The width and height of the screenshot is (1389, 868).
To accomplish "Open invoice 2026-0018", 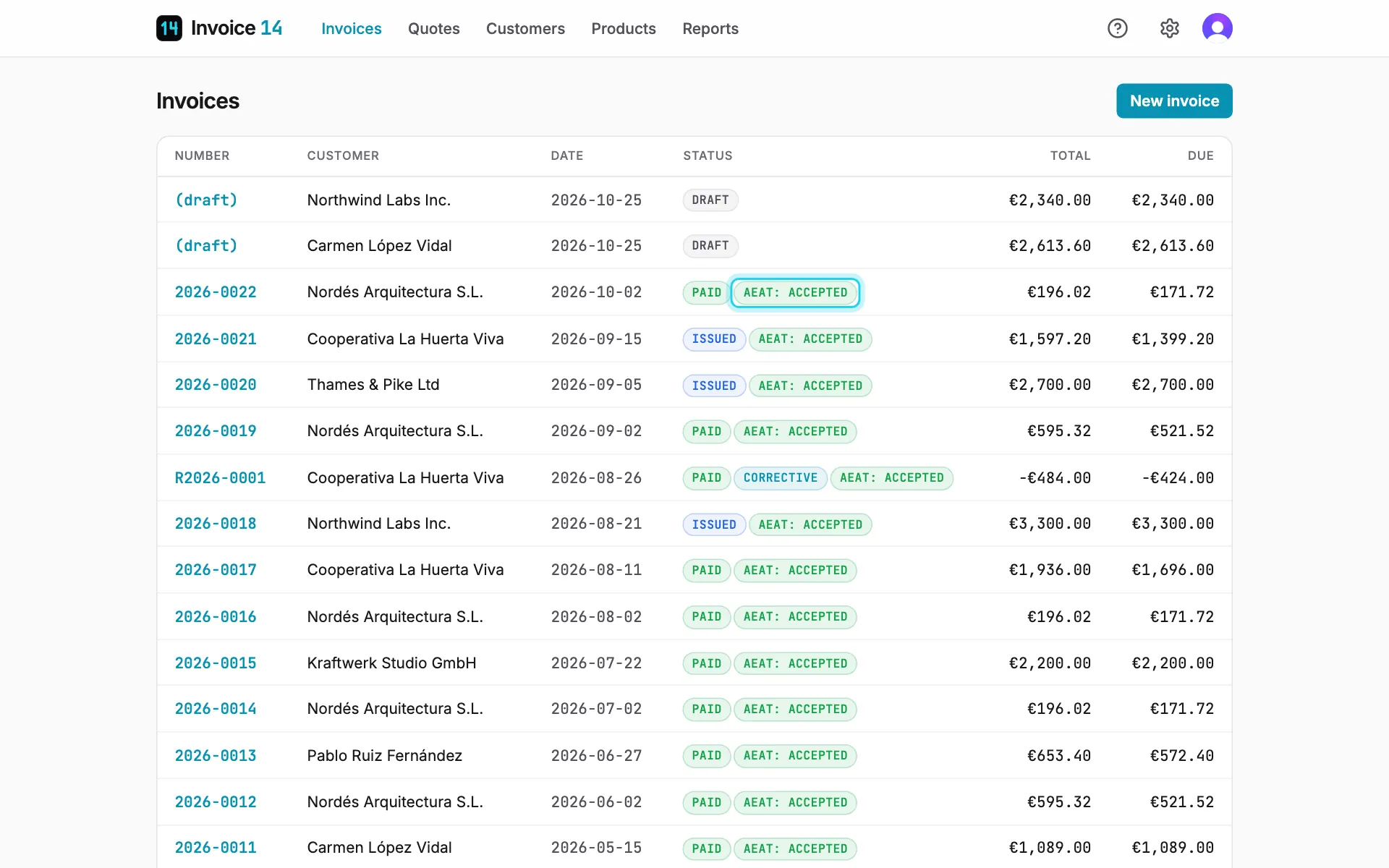I will coord(216,524).
